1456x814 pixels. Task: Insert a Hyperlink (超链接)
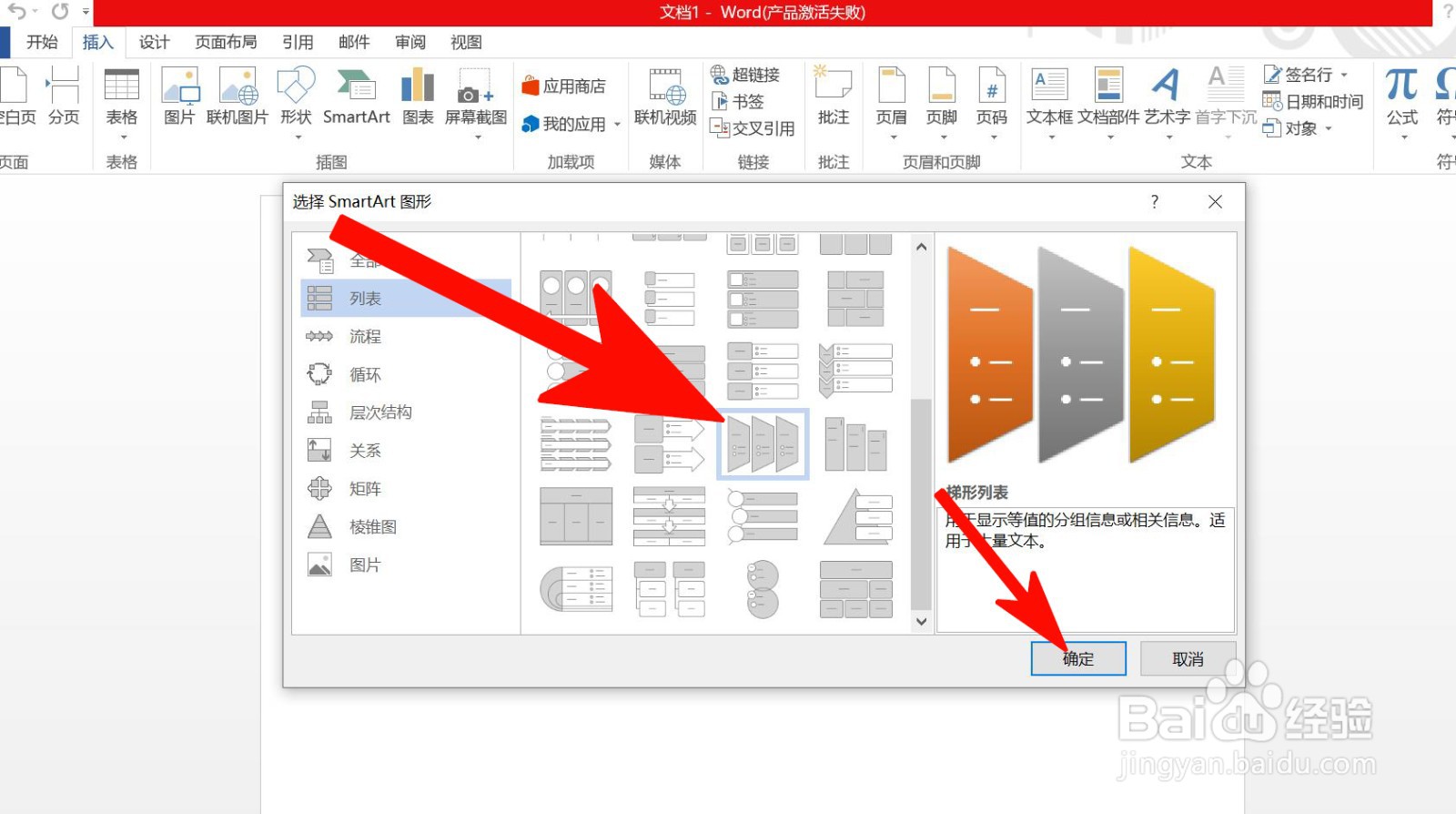coord(745,75)
